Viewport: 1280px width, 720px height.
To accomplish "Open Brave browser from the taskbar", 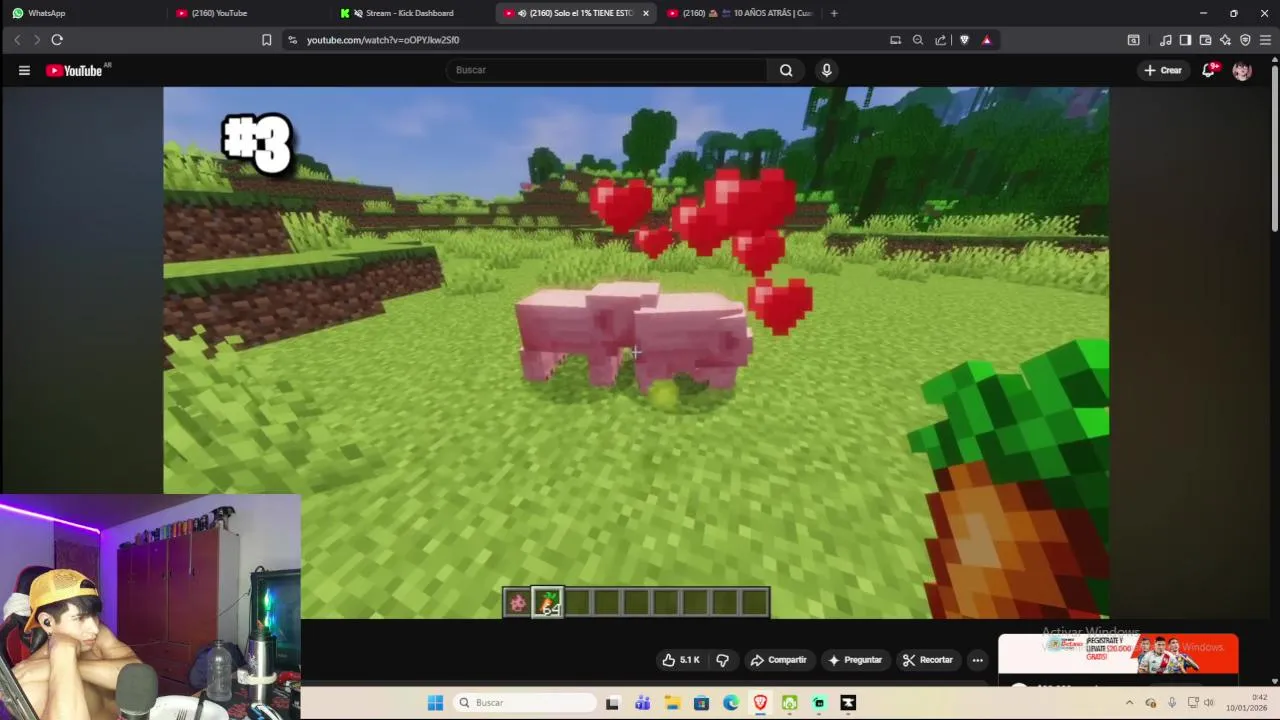I will coord(760,703).
